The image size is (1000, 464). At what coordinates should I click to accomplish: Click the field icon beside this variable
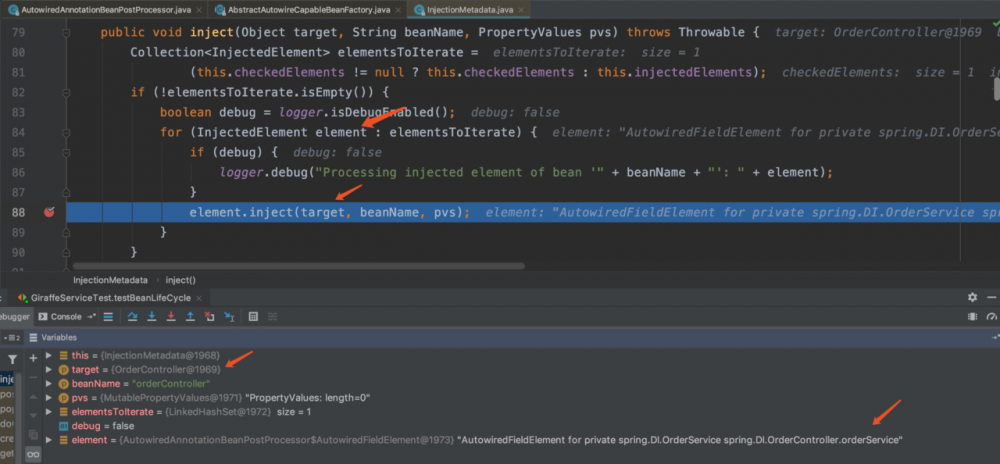[x=64, y=355]
